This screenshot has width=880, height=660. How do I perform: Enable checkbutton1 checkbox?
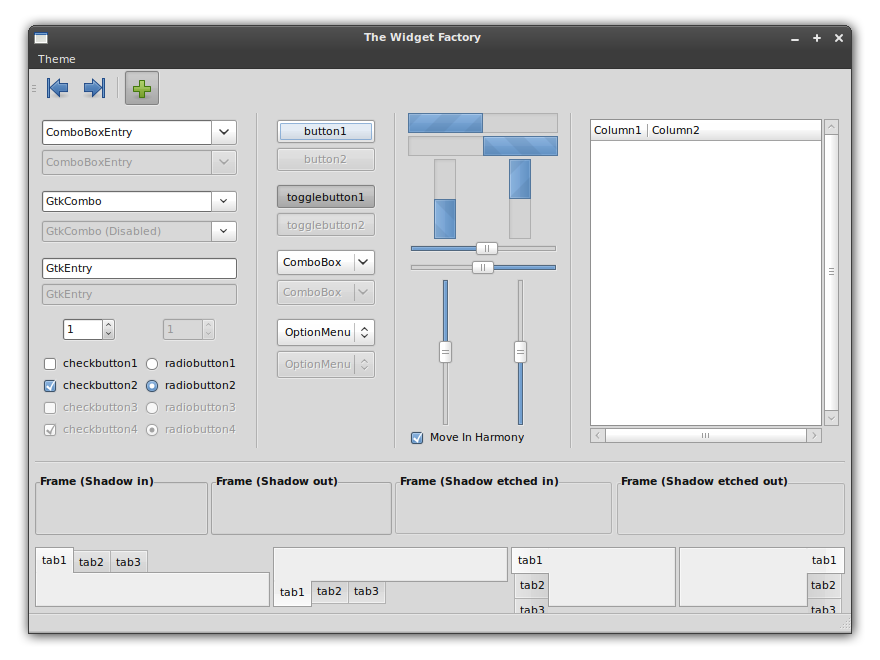[50, 364]
